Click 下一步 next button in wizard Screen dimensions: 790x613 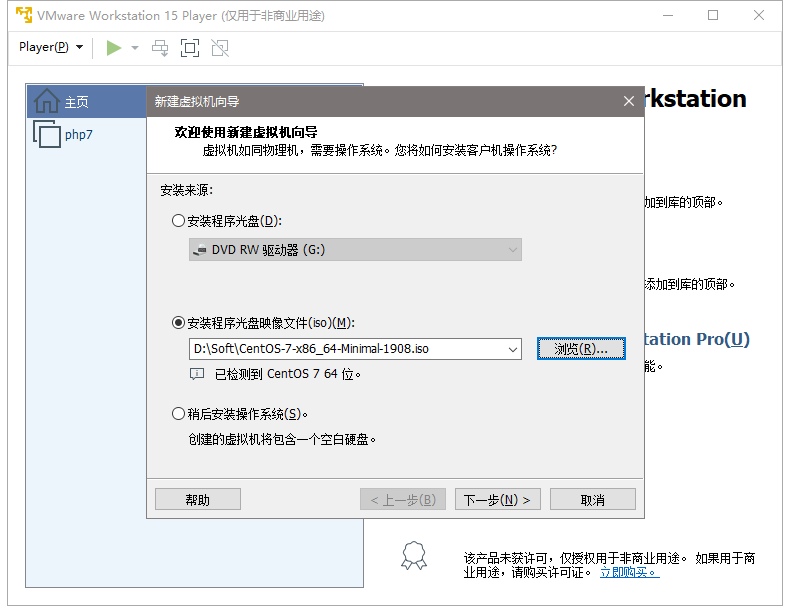(x=497, y=500)
